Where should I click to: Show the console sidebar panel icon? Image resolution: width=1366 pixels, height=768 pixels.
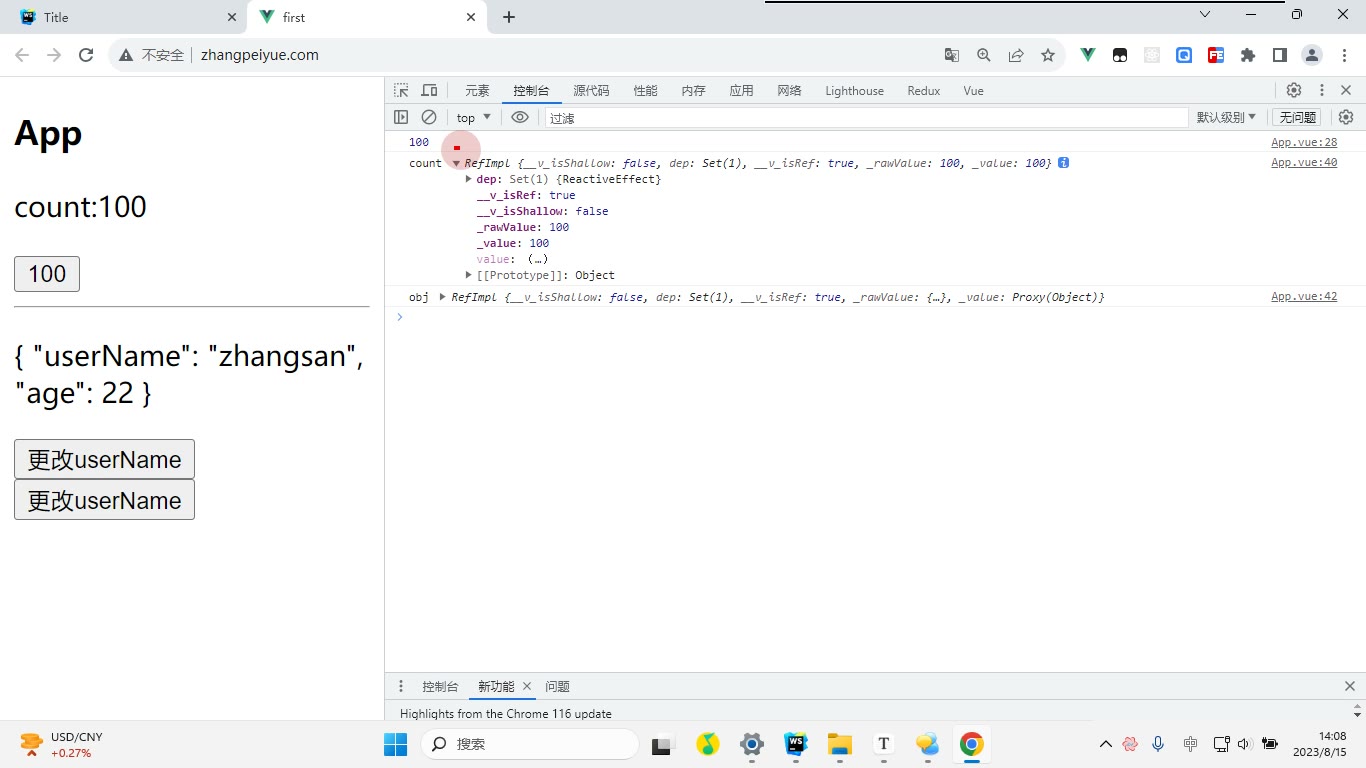(x=401, y=117)
